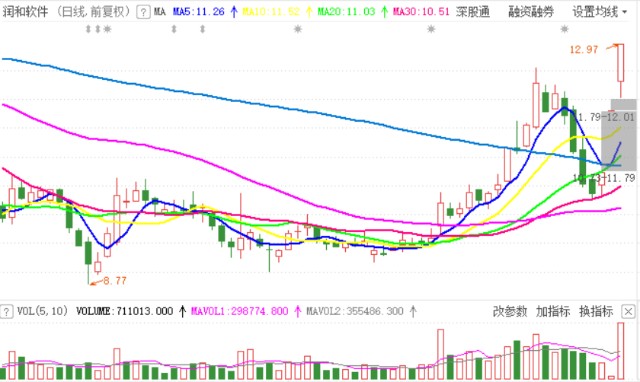Click the dropdown arrow beside 设置均线
This screenshot has width=640, height=382.
624,12
